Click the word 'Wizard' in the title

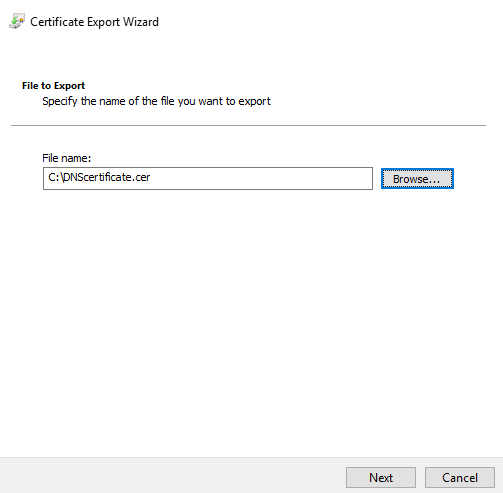pos(141,22)
